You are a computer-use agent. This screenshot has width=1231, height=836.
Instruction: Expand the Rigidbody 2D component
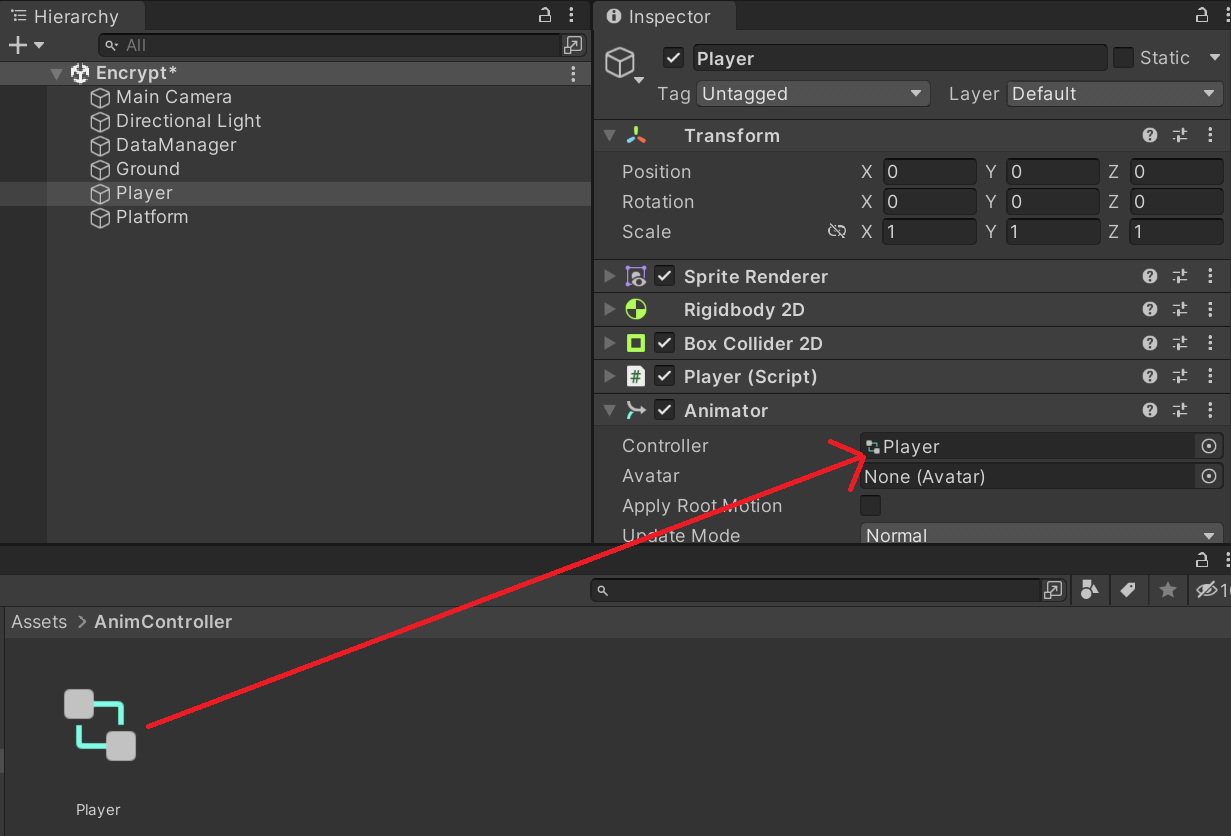609,310
